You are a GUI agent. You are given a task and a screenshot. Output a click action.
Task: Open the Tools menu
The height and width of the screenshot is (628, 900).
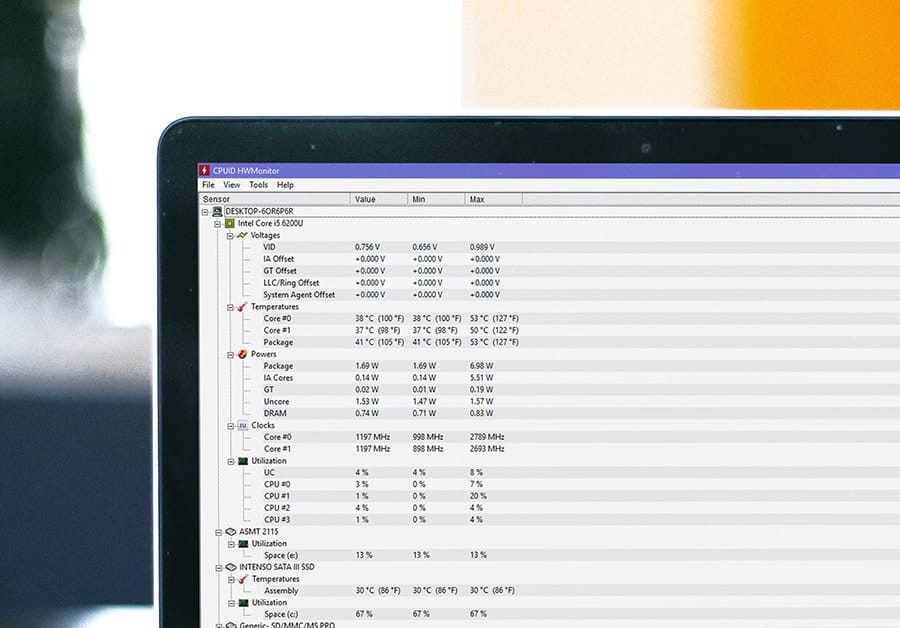pos(259,185)
